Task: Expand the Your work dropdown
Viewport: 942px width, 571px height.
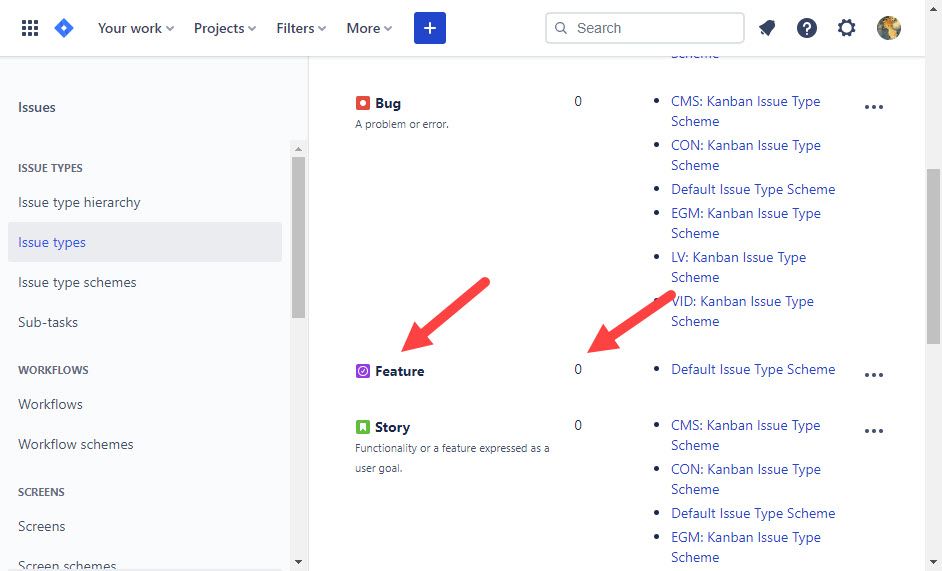Action: (136, 28)
